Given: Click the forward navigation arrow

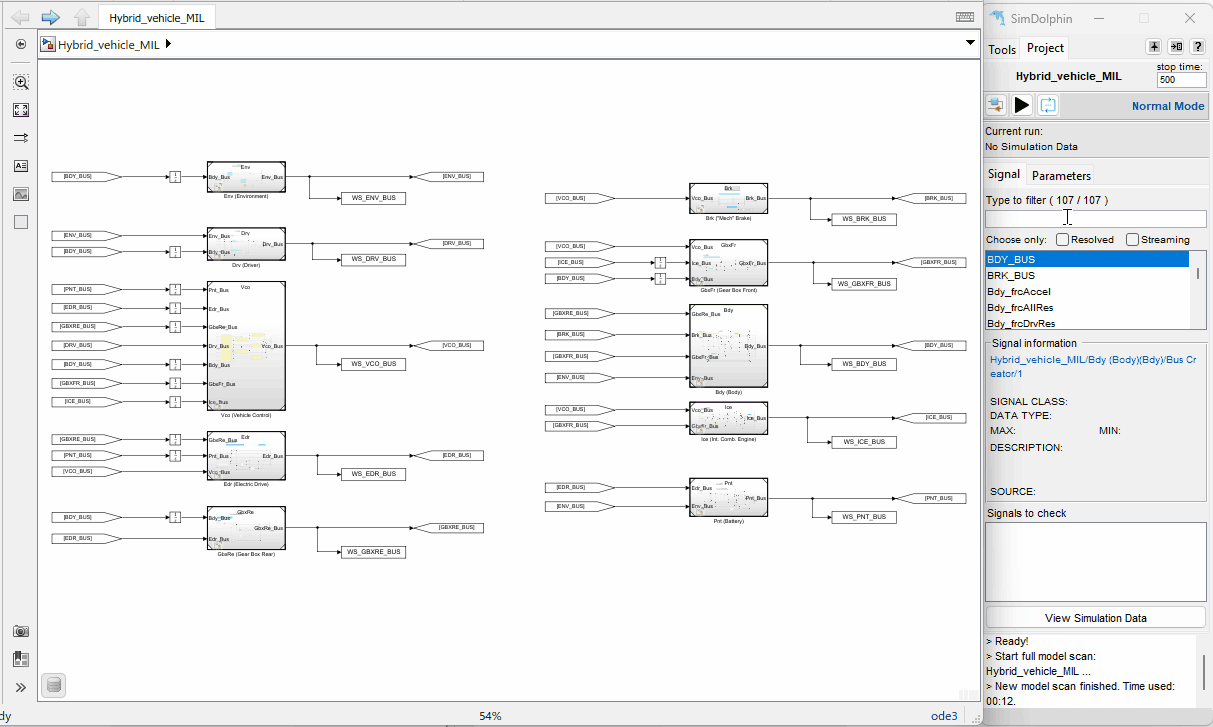Looking at the screenshot, I should [50, 17].
